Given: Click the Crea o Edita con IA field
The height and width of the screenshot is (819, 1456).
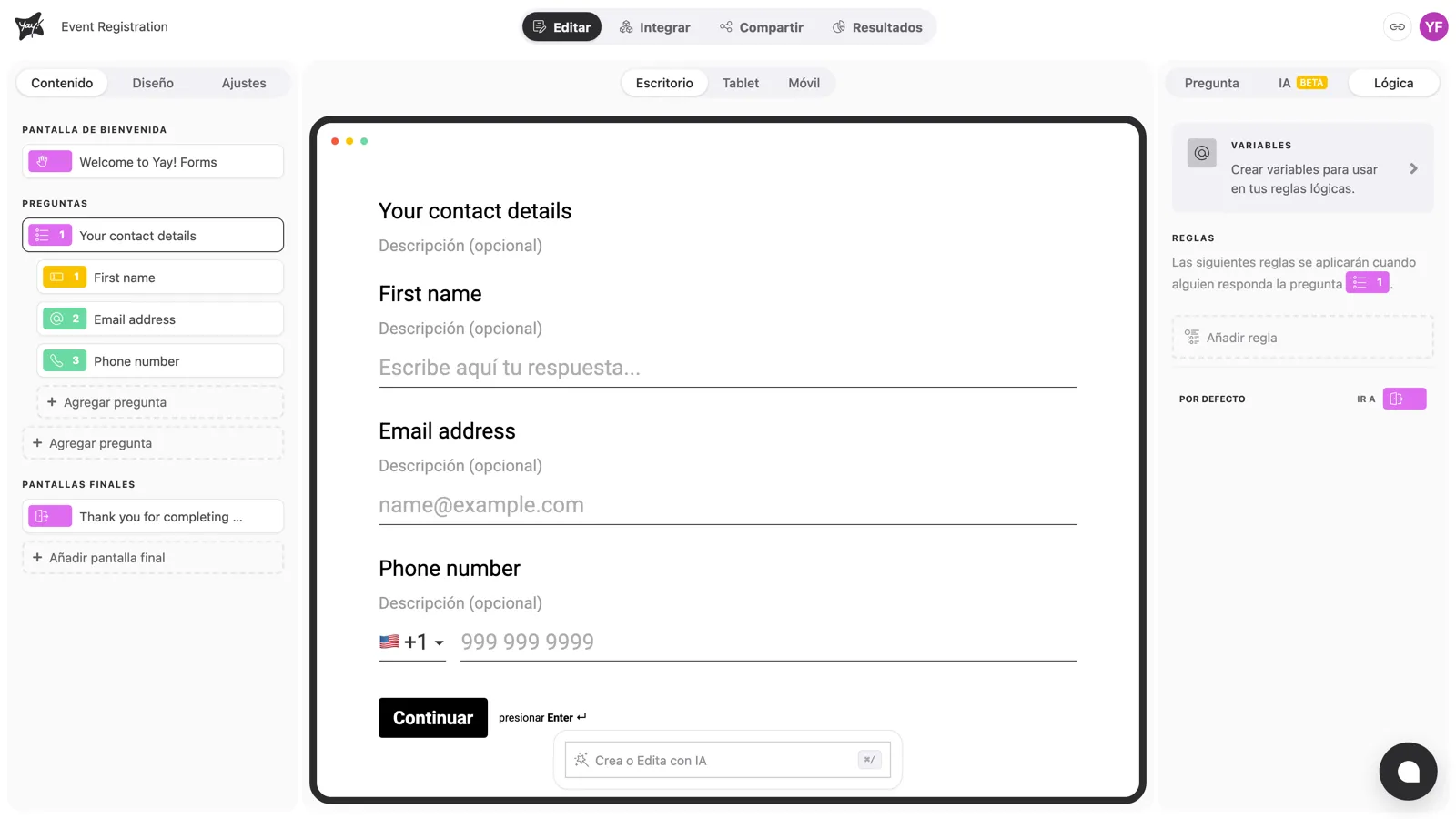Looking at the screenshot, I should 727,760.
